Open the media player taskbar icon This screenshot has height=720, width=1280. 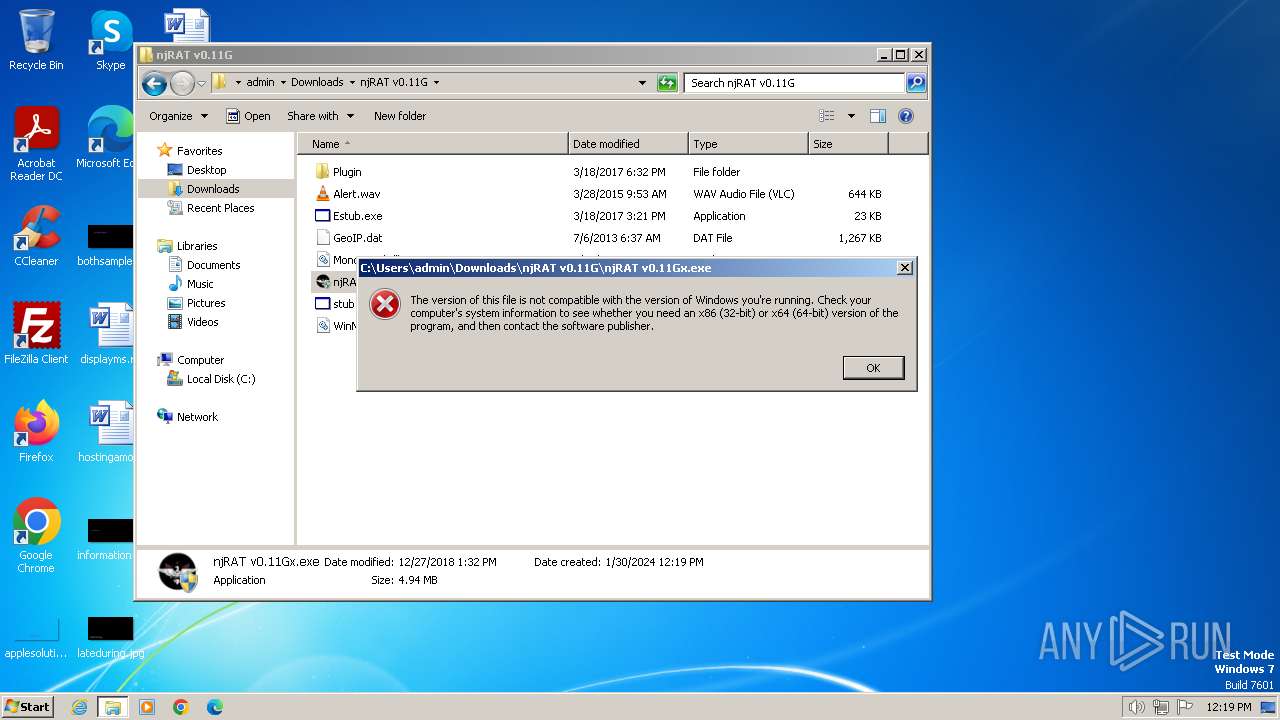(x=147, y=707)
